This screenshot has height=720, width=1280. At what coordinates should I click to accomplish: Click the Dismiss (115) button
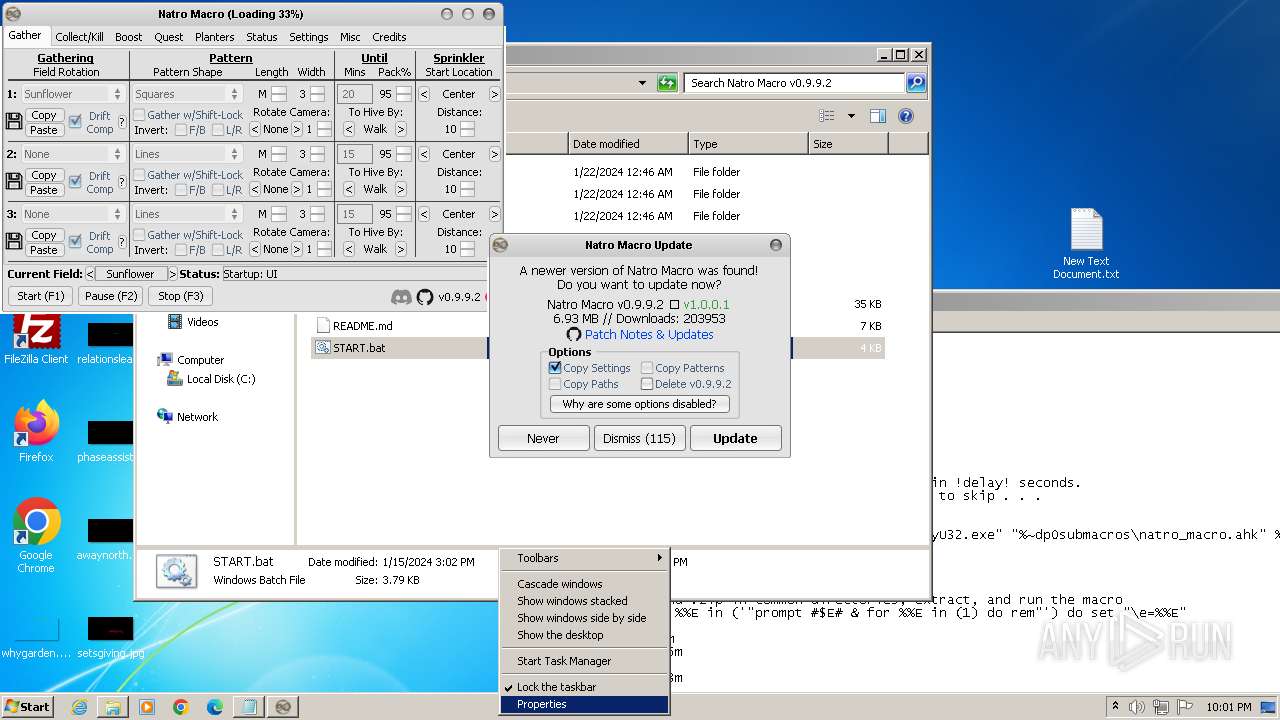[x=639, y=438]
